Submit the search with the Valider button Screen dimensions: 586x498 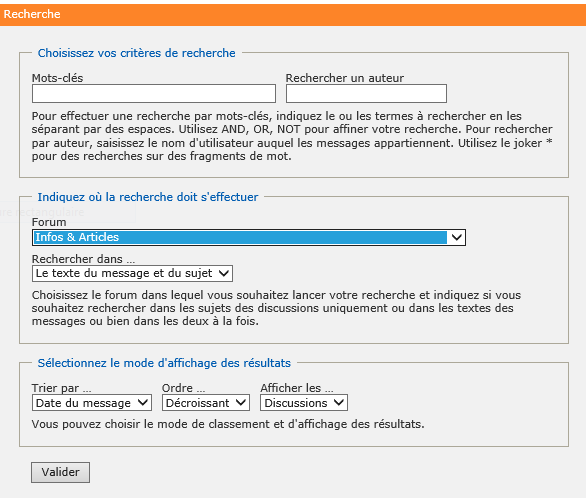pyautogui.click(x=61, y=472)
